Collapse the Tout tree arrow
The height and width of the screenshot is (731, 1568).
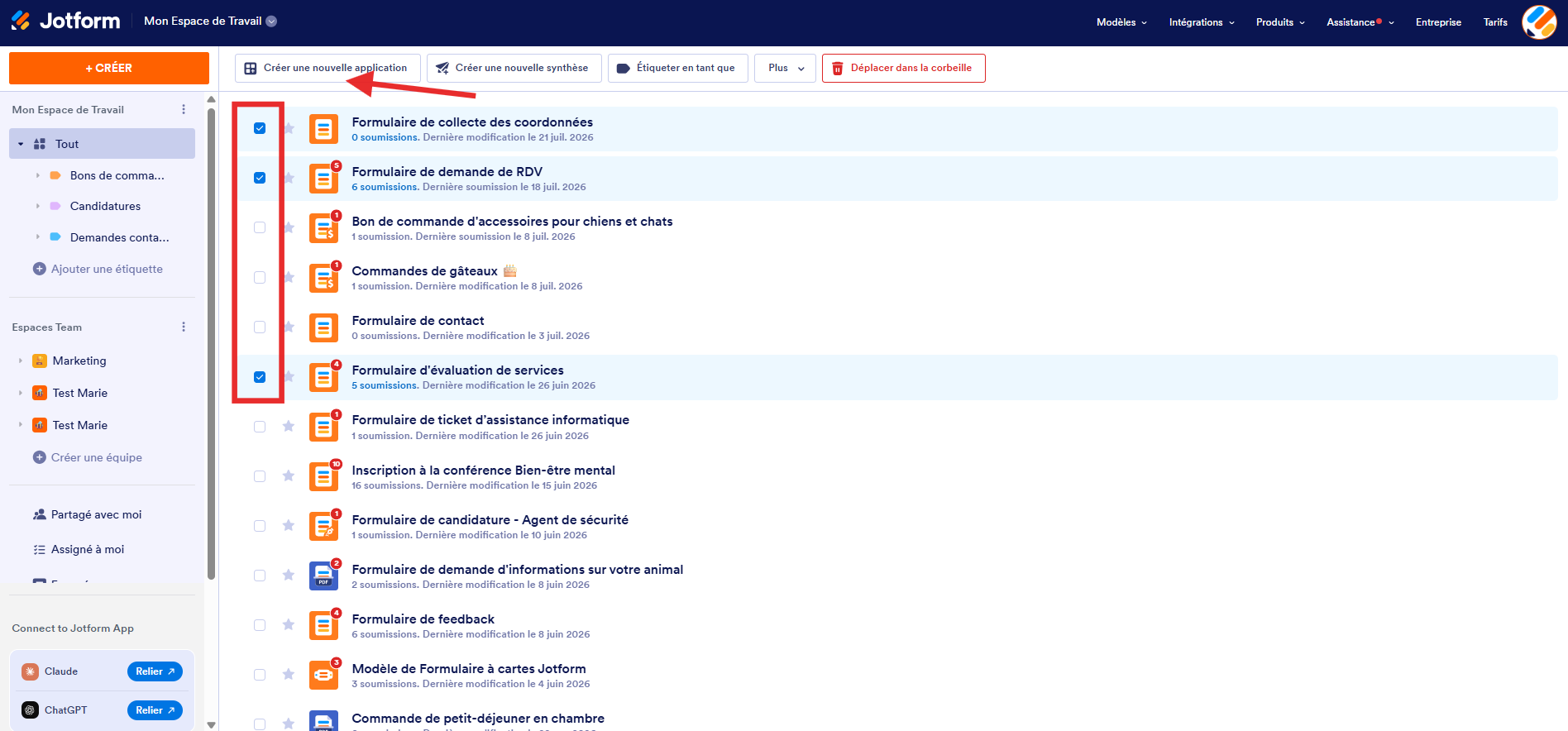pos(21,144)
